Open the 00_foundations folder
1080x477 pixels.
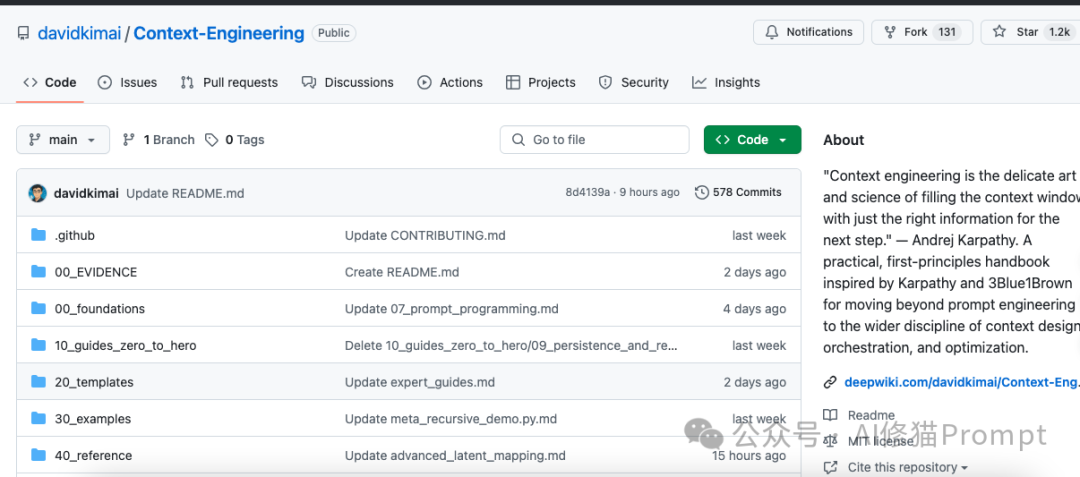[x=100, y=309]
